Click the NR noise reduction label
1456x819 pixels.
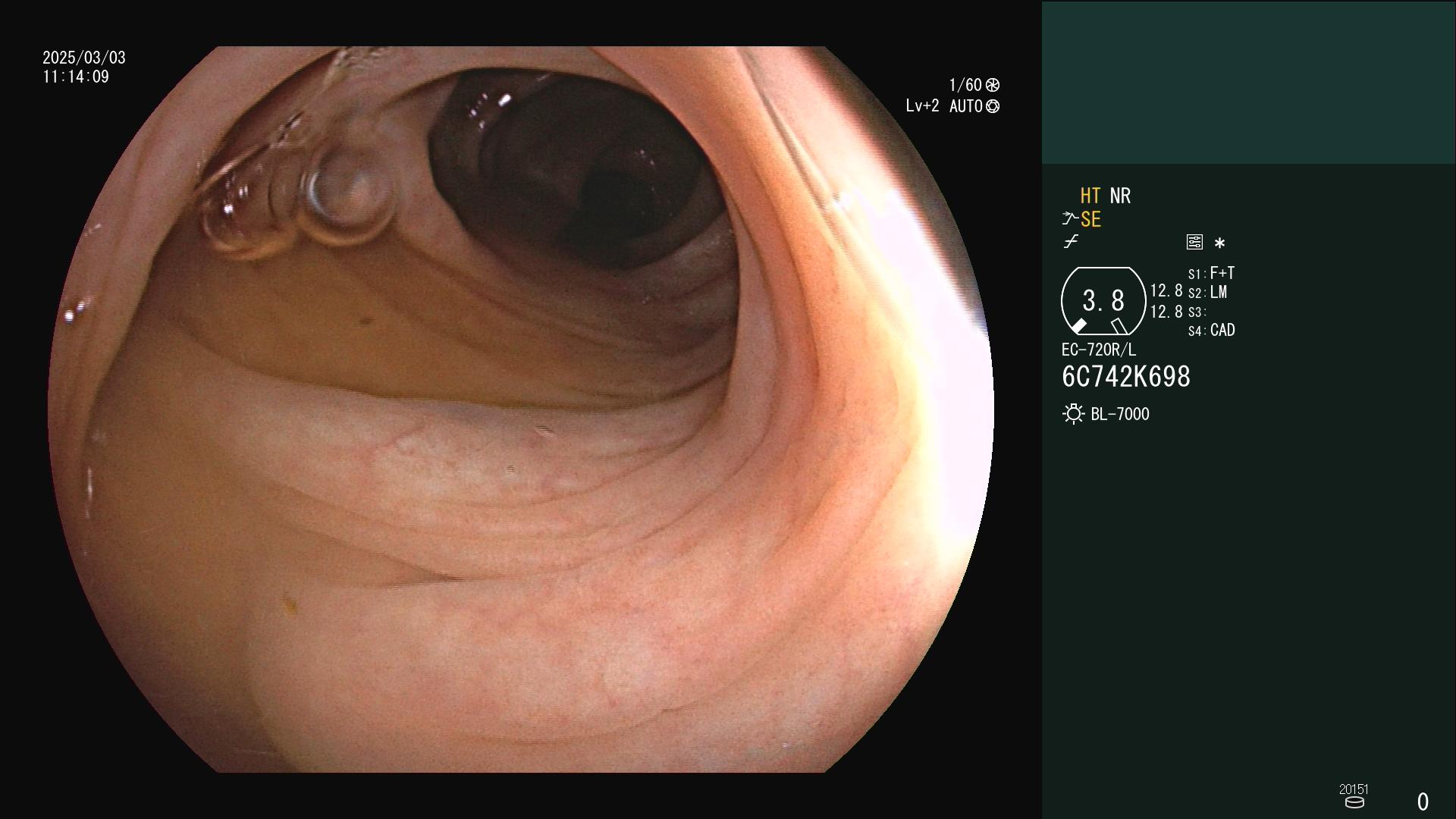point(1120,196)
